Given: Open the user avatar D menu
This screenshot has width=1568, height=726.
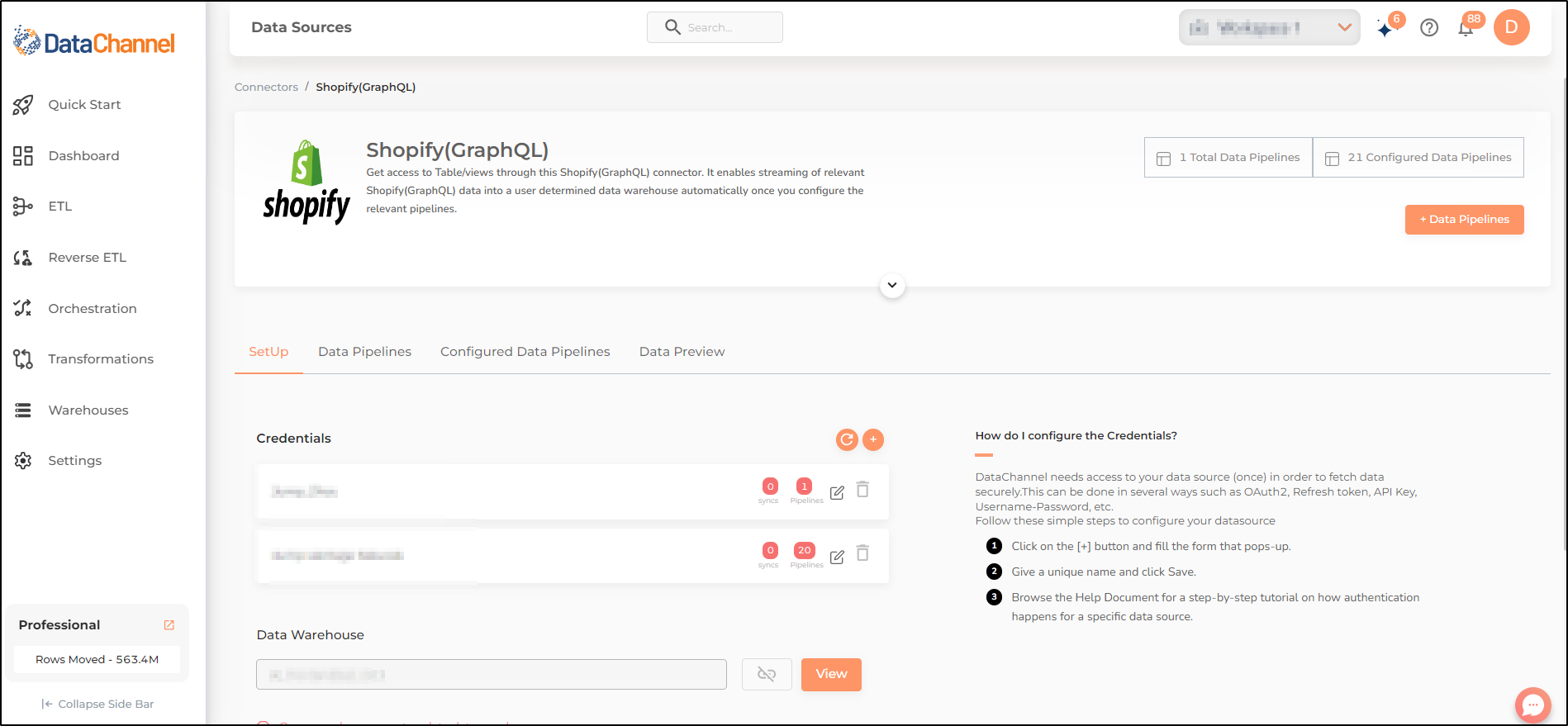Looking at the screenshot, I should (1512, 27).
